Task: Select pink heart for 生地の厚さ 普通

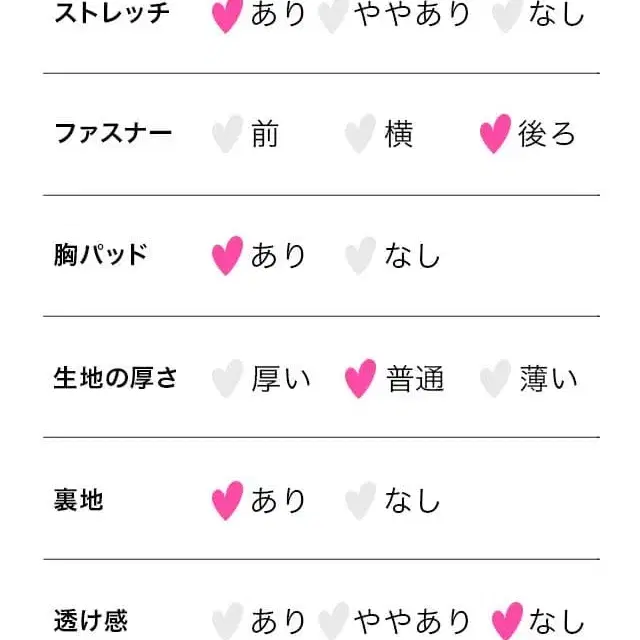Action: (360, 378)
